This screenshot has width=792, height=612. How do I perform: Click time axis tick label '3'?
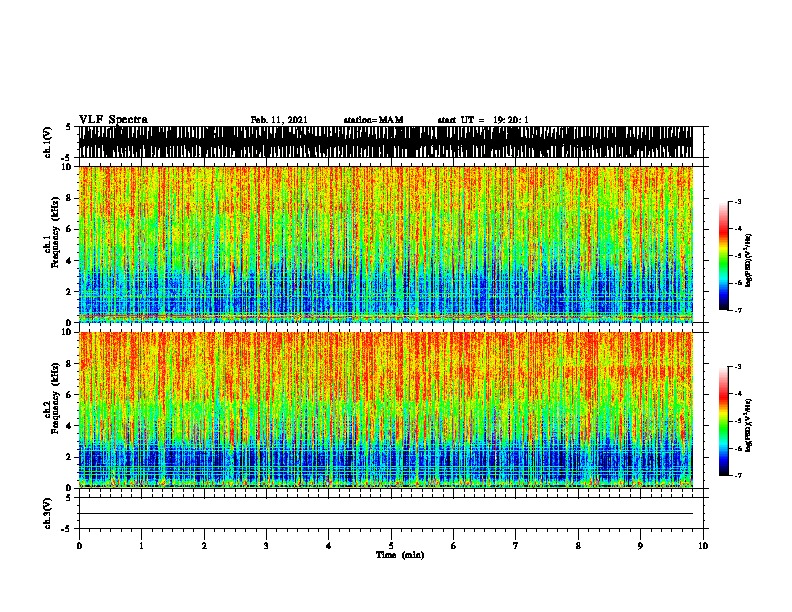point(266,546)
